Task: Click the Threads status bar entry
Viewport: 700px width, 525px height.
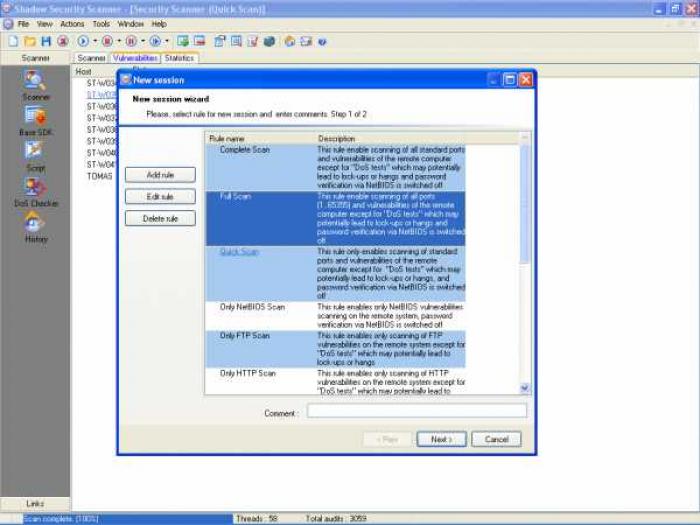Action: [257, 519]
